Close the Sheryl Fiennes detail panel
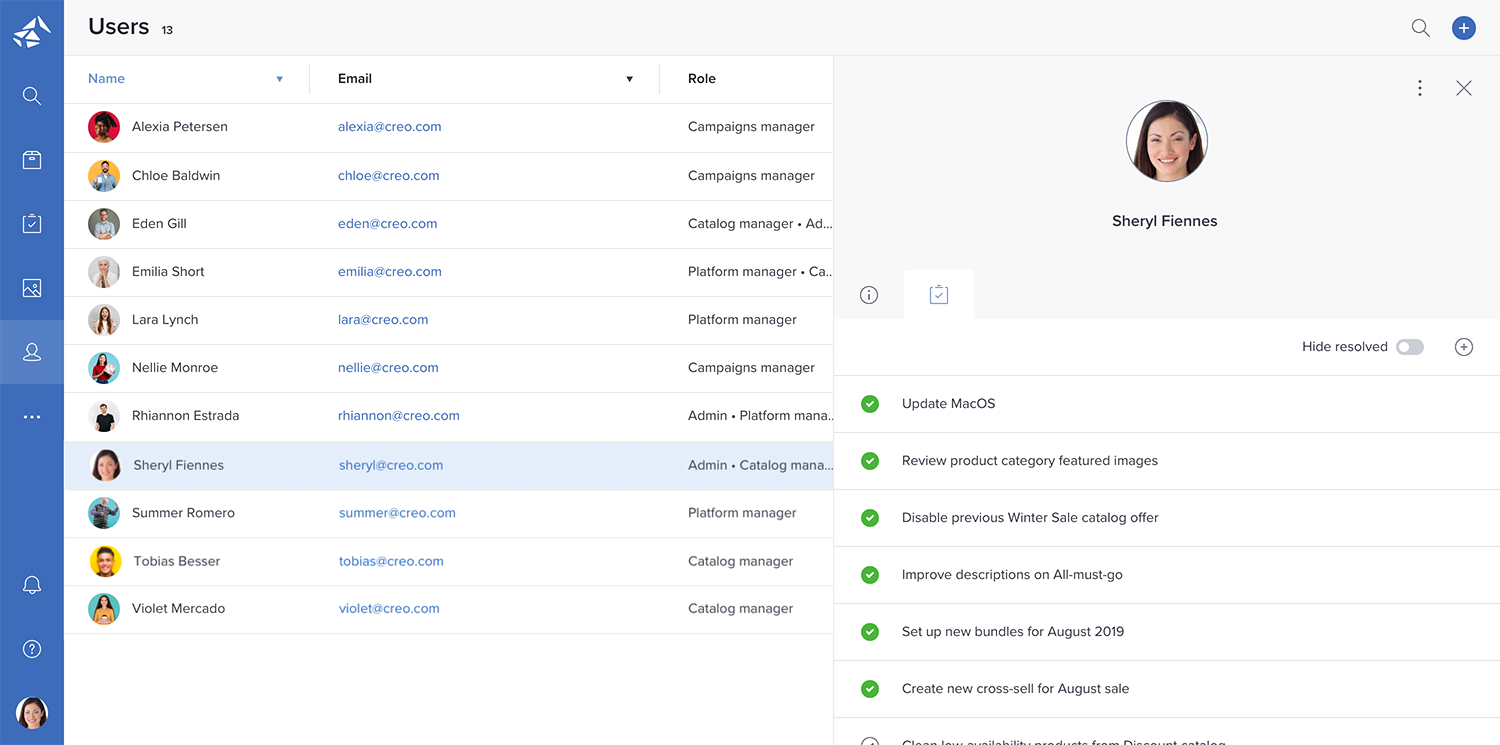 point(1464,88)
